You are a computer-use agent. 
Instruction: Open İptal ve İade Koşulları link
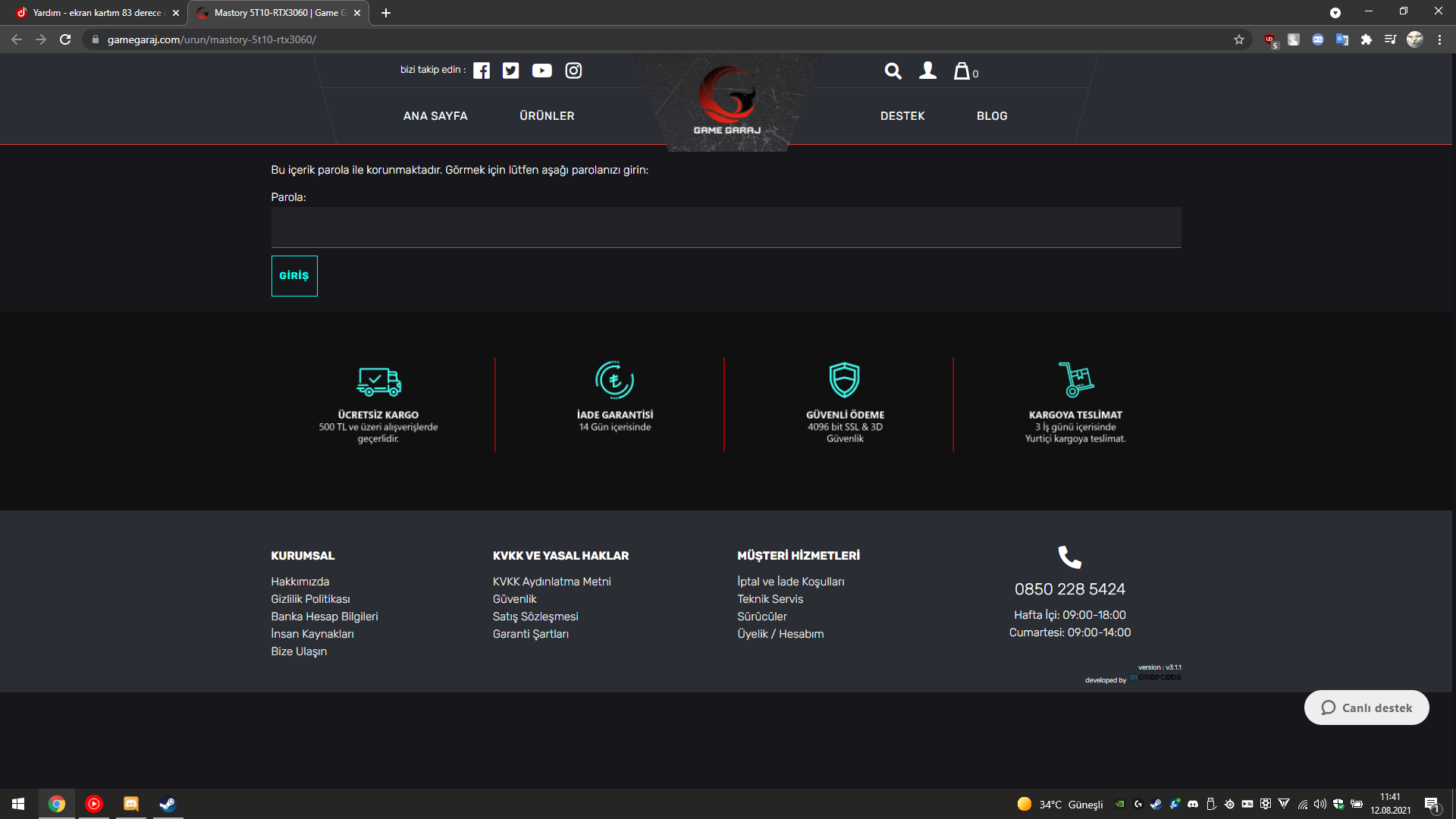[790, 582]
